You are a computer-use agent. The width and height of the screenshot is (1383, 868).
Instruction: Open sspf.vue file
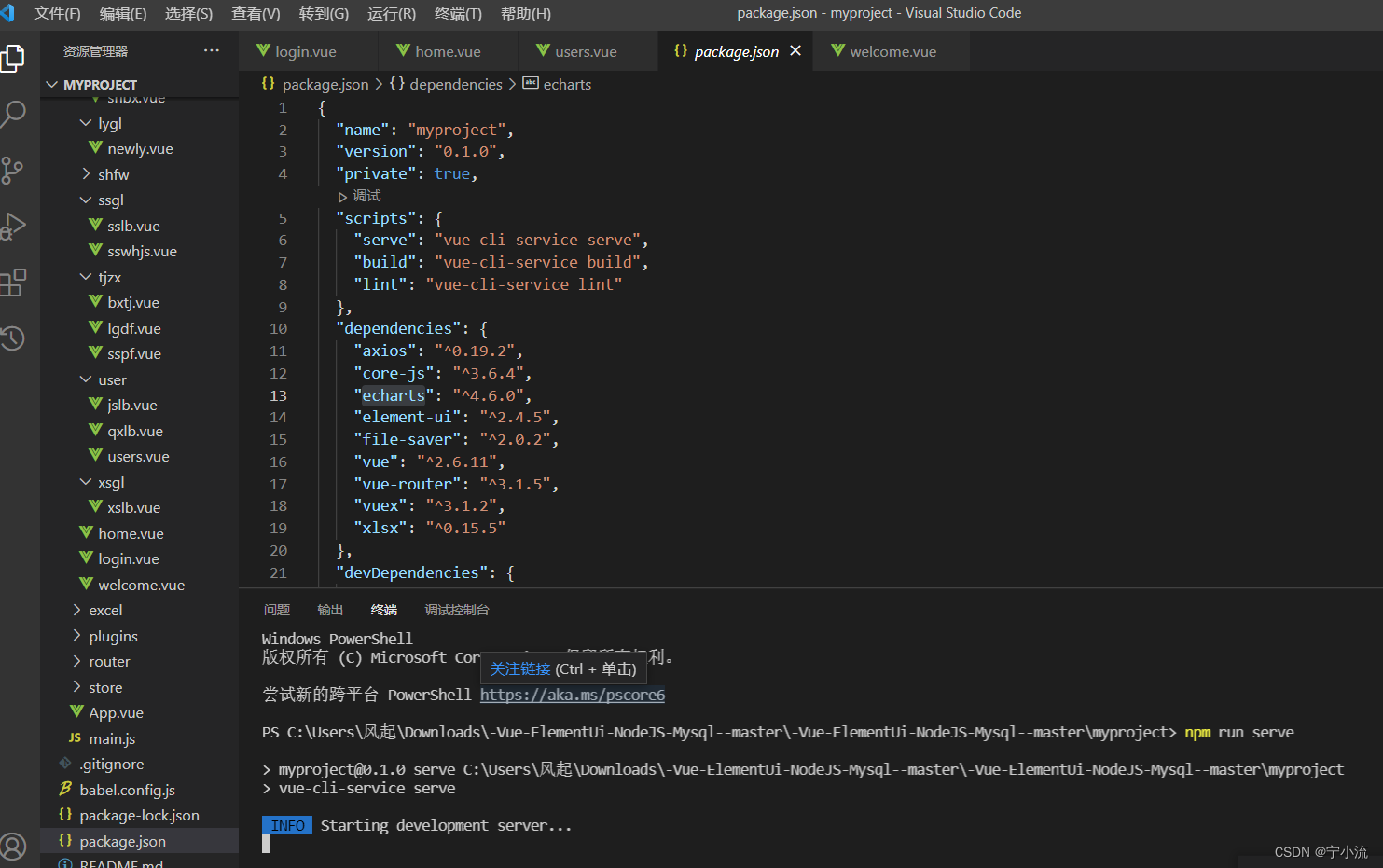click(140, 353)
